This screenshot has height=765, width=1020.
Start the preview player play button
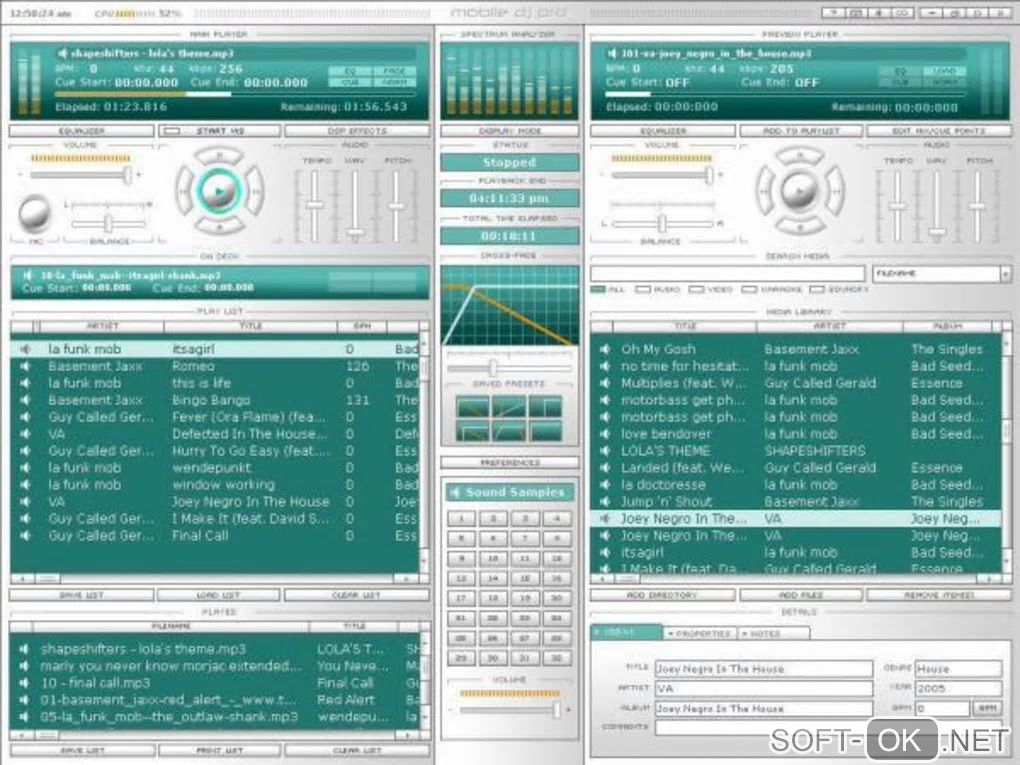(799, 191)
